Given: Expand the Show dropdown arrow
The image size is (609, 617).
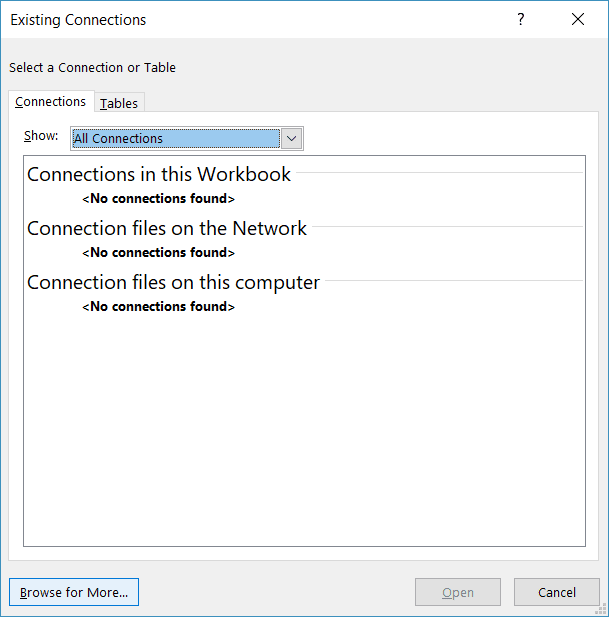Looking at the screenshot, I should tap(292, 139).
